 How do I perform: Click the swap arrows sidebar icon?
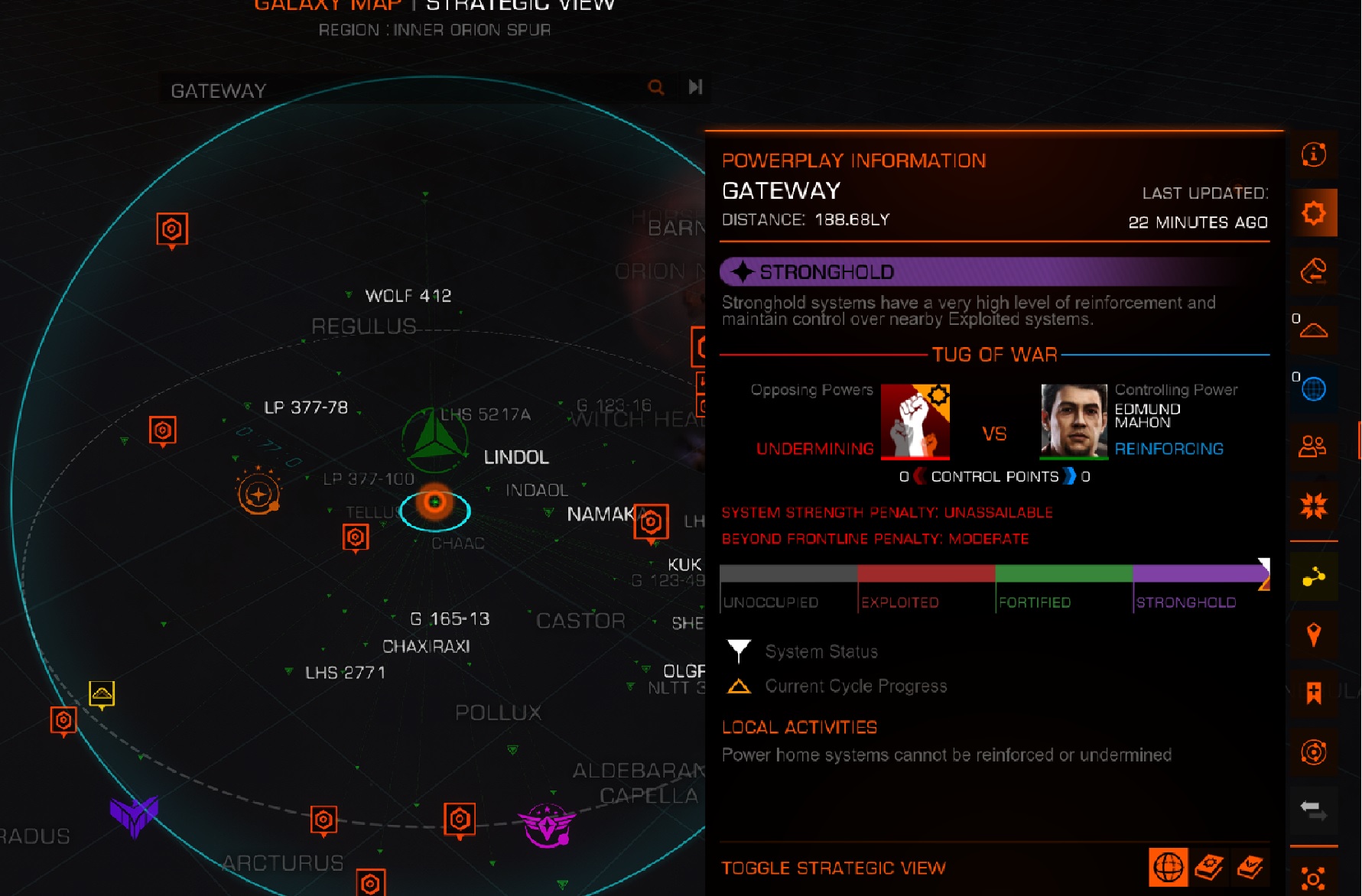click(1314, 810)
